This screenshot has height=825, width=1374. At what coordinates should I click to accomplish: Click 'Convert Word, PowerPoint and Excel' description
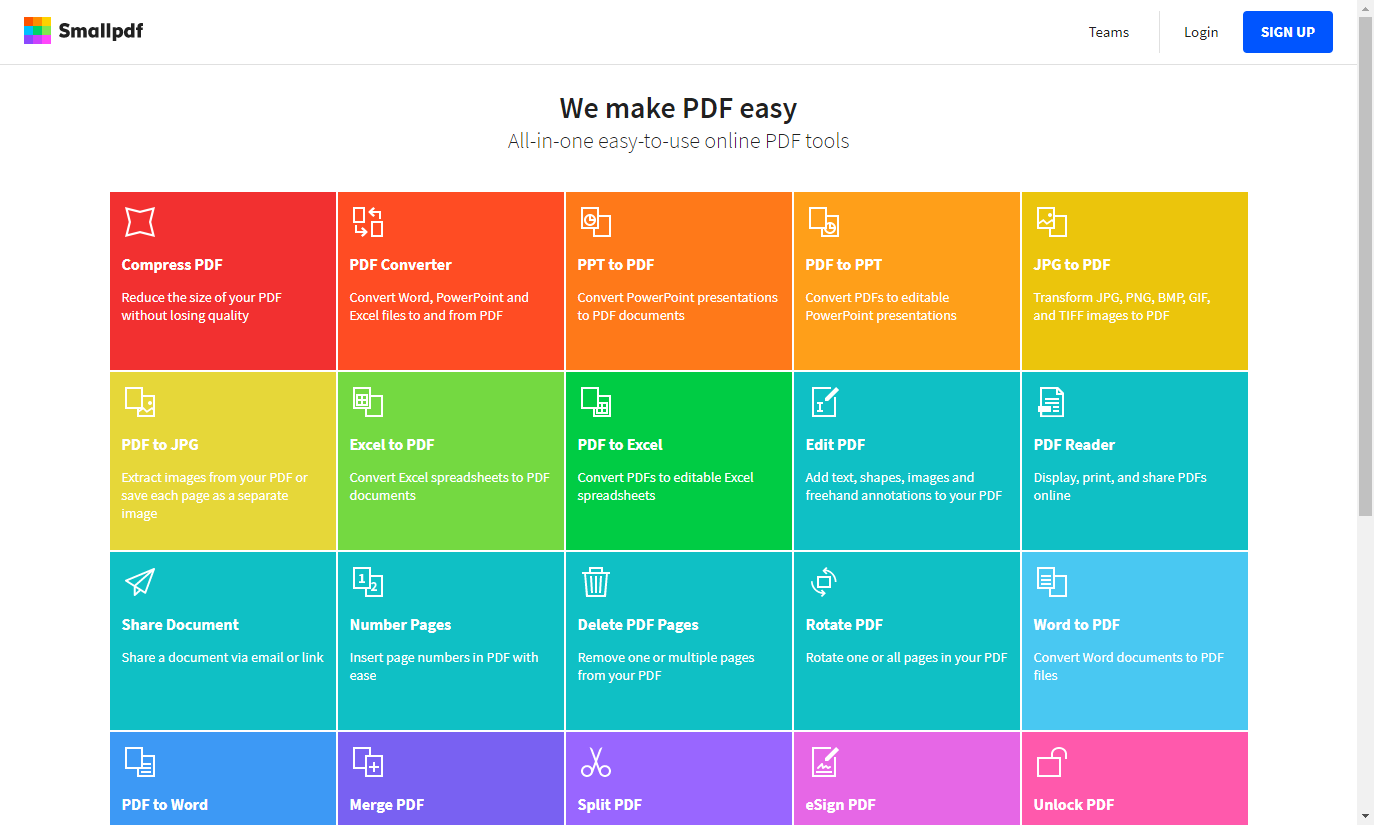coord(439,306)
